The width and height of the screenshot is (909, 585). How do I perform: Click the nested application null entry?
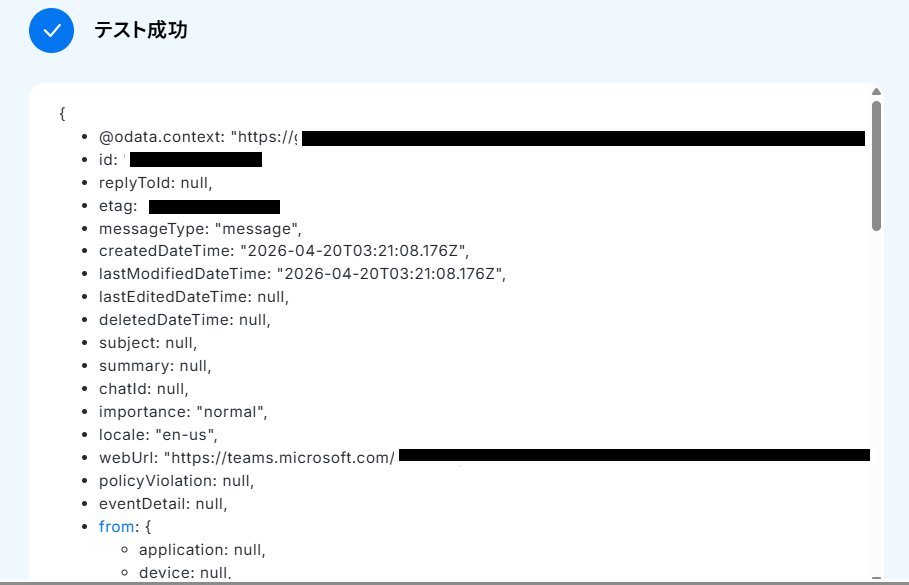pyautogui.click(x=203, y=550)
